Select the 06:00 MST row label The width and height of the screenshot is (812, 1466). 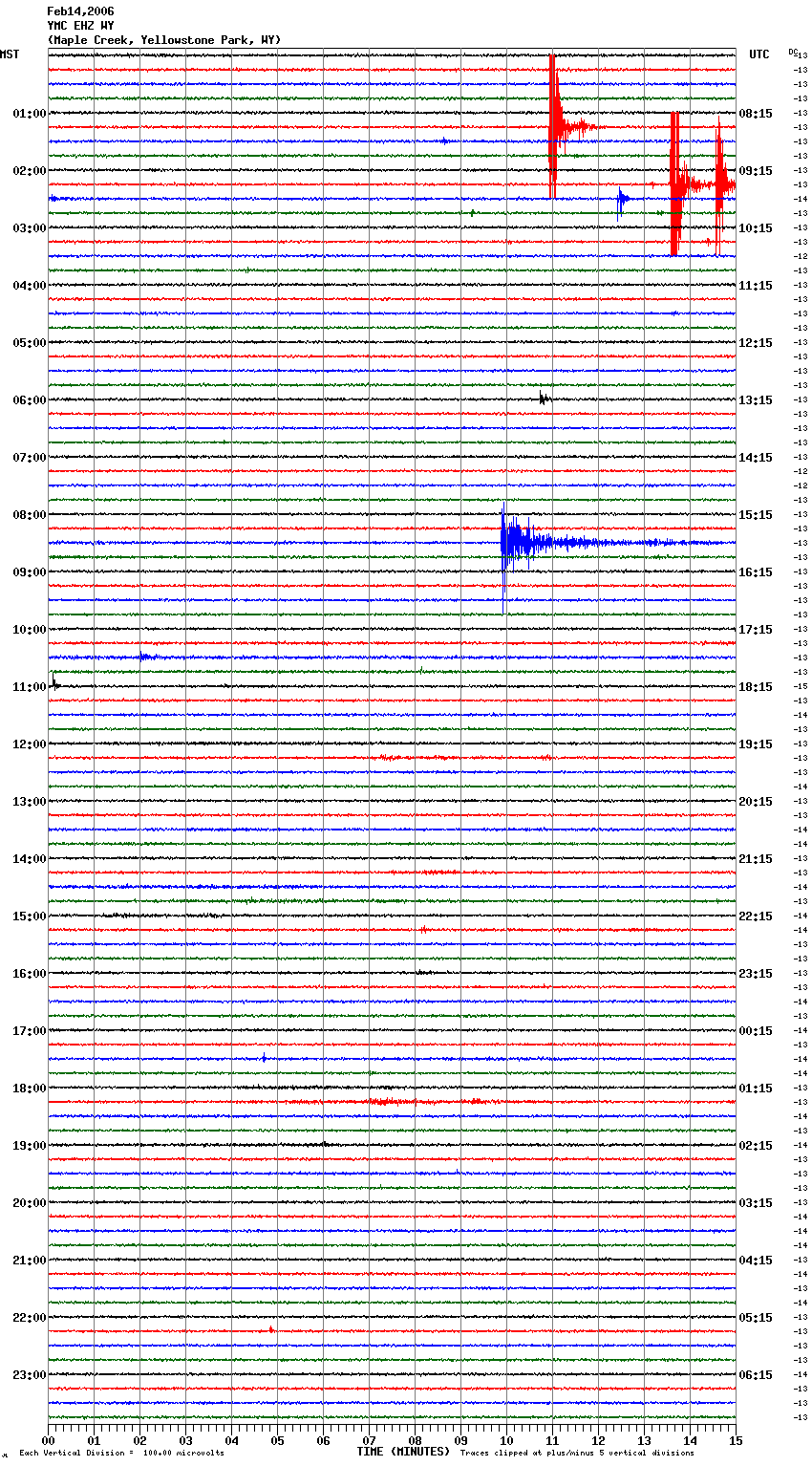click(x=29, y=400)
